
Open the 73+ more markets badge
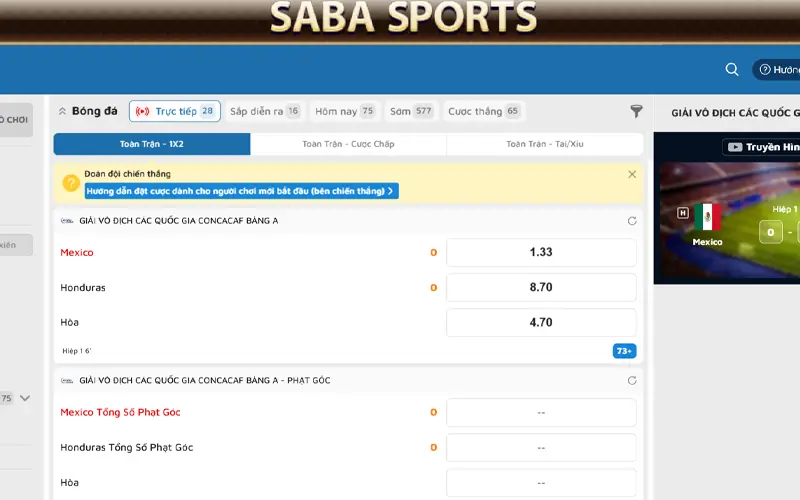pos(624,351)
